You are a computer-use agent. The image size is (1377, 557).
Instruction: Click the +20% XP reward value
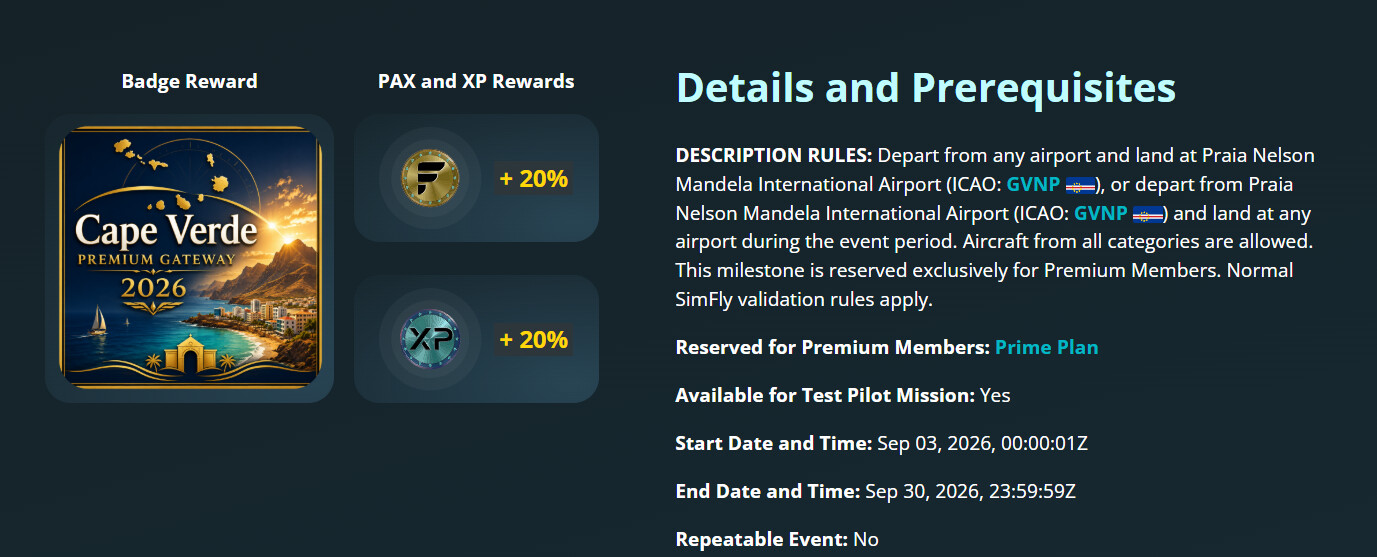click(533, 339)
